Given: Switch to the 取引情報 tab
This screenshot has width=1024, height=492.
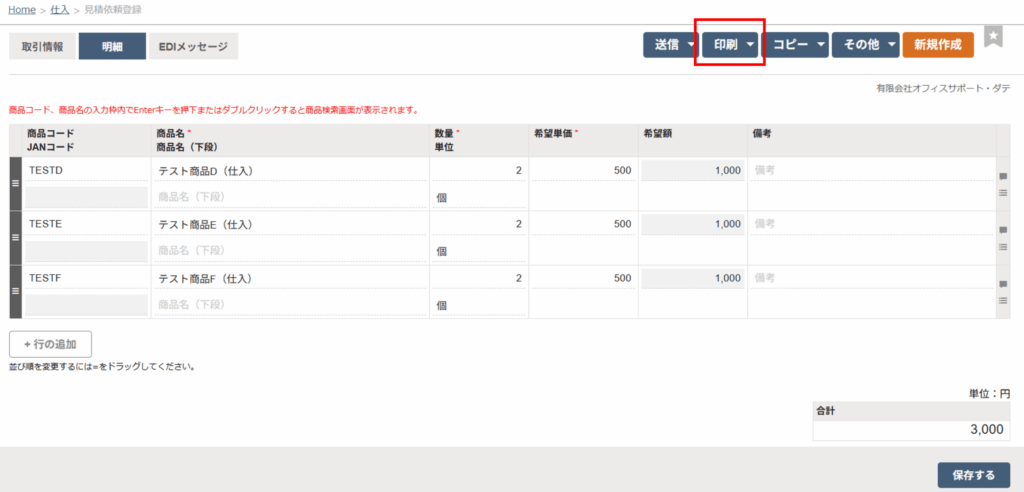Looking at the screenshot, I should tap(43, 47).
